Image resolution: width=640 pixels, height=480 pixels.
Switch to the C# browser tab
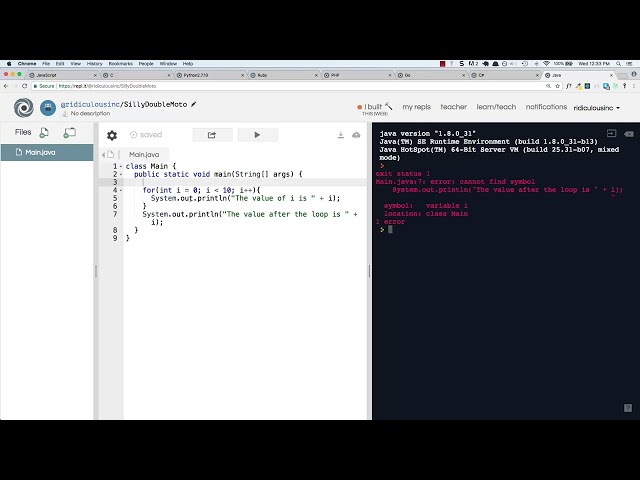(504, 75)
